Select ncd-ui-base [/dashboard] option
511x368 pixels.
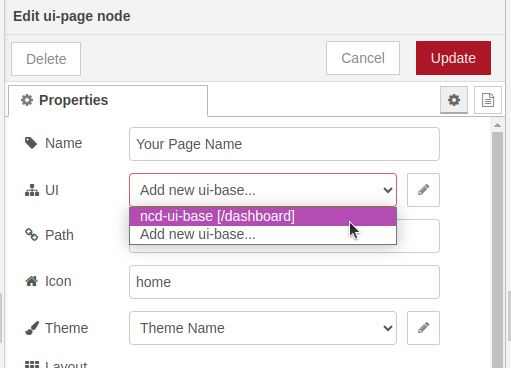(x=263, y=216)
